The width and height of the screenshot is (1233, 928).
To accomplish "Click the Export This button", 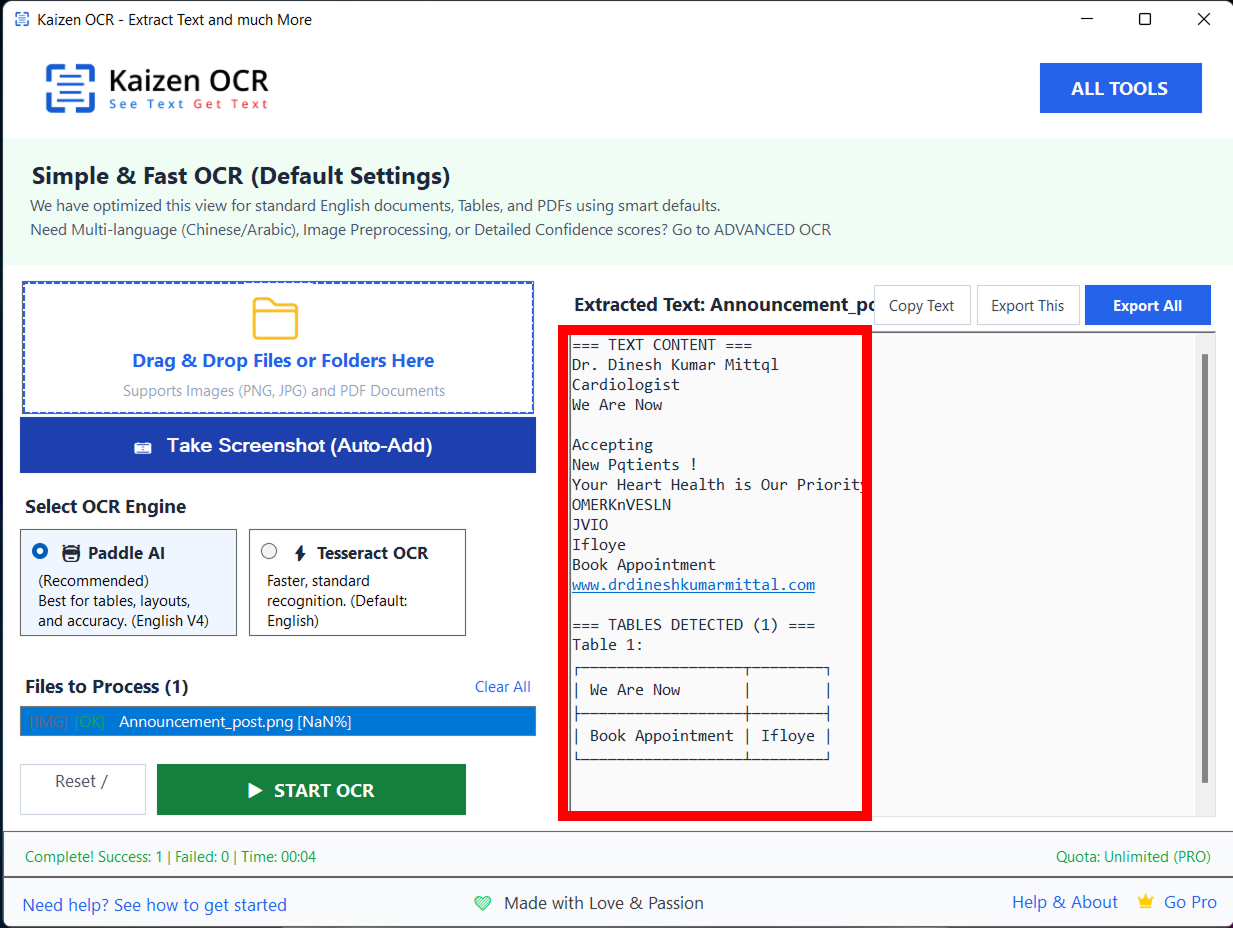I will point(1028,306).
